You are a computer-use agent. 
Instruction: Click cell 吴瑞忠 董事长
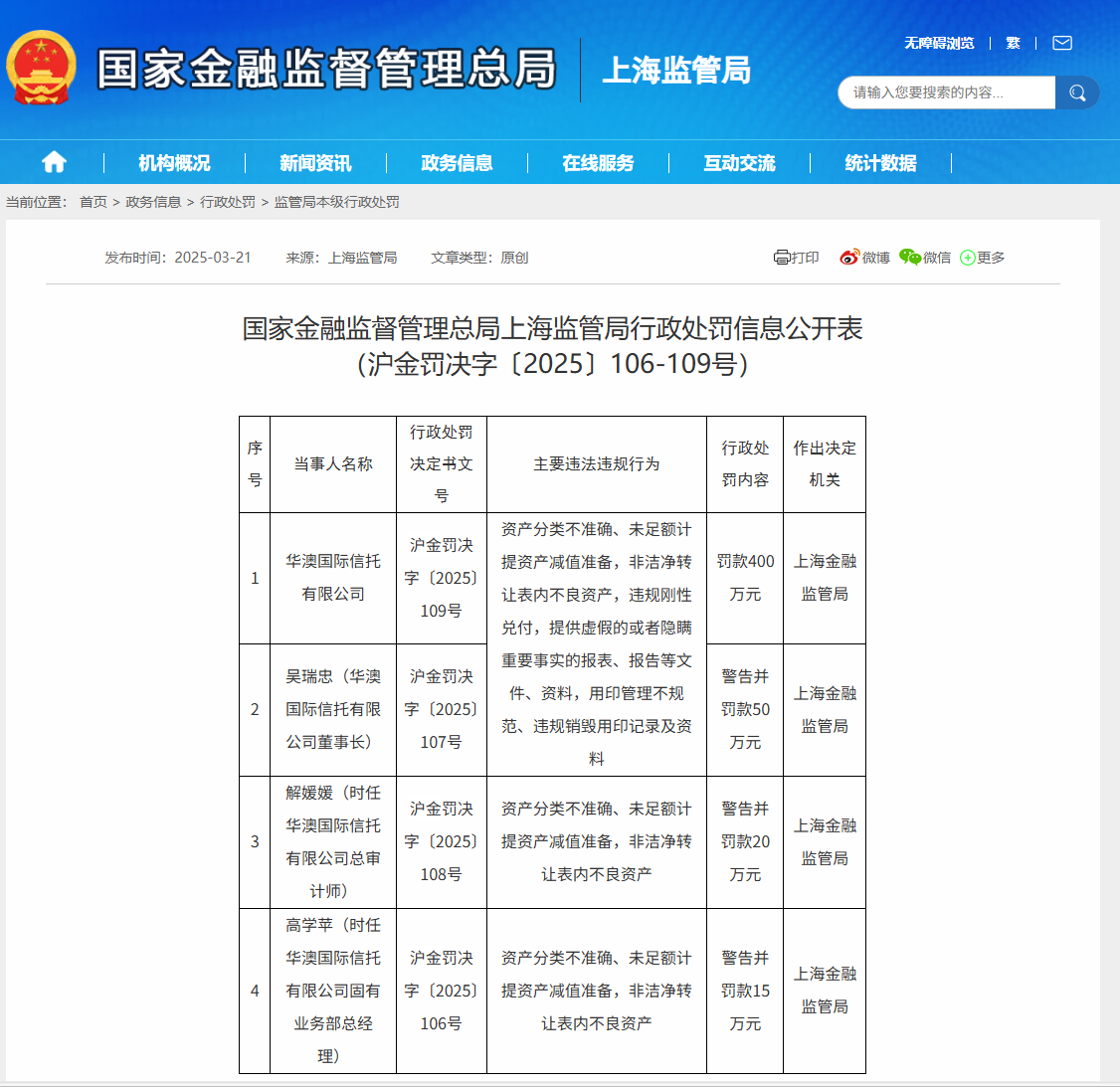pyautogui.click(x=333, y=710)
